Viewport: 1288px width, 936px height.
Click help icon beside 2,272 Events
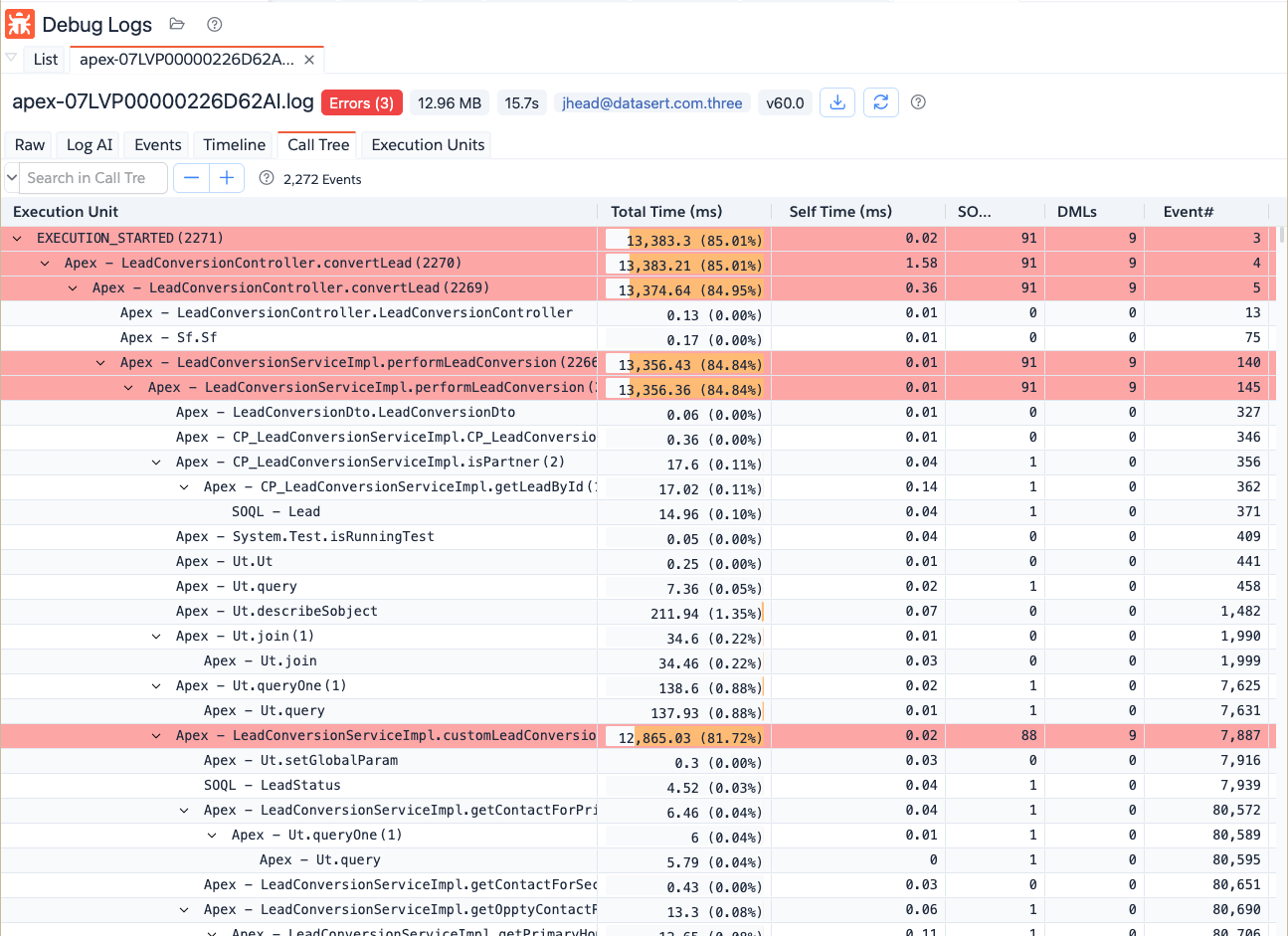[266, 178]
